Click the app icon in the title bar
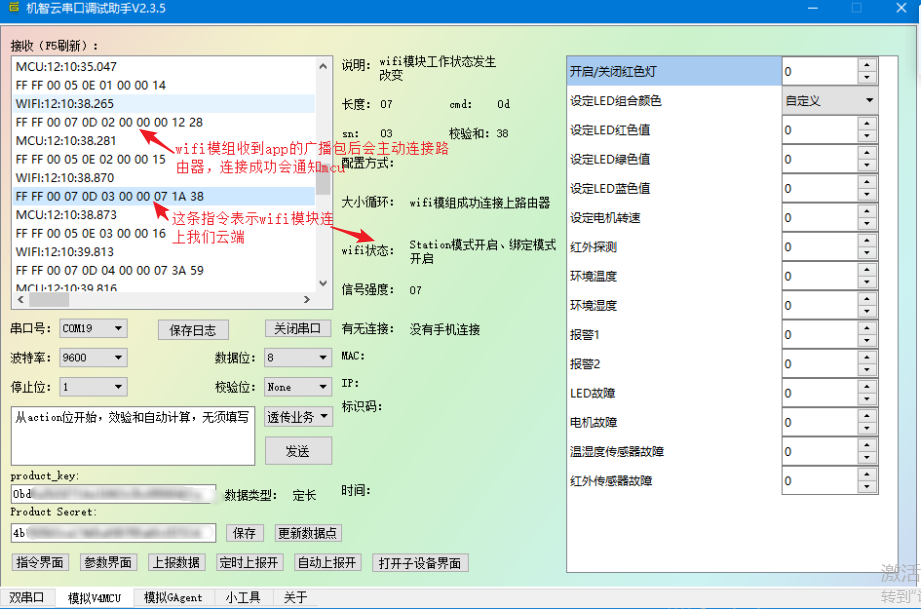The width and height of the screenshot is (921, 609). [x=13, y=8]
